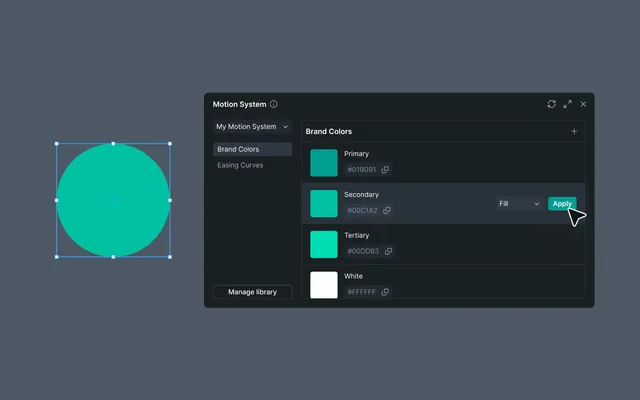Expand the Motion System panel to full size
Image resolution: width=640 pixels, height=400 pixels.
point(567,104)
